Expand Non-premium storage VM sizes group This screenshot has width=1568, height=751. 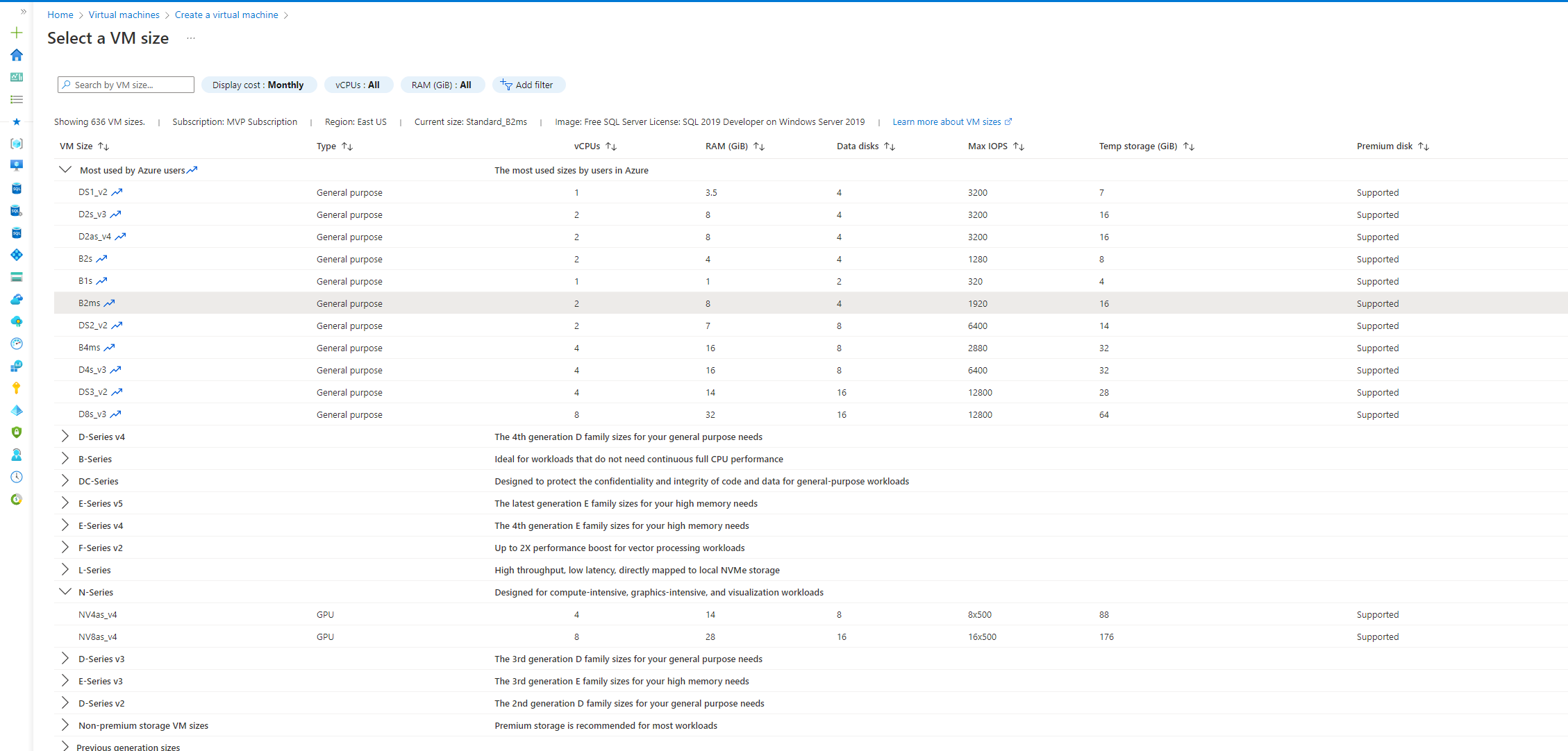pos(65,725)
